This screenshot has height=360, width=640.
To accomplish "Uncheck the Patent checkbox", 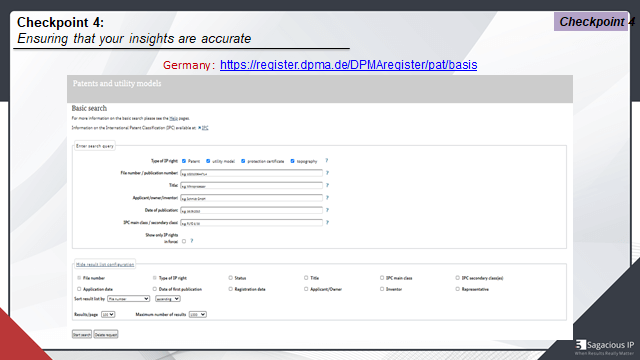I will click(184, 161).
